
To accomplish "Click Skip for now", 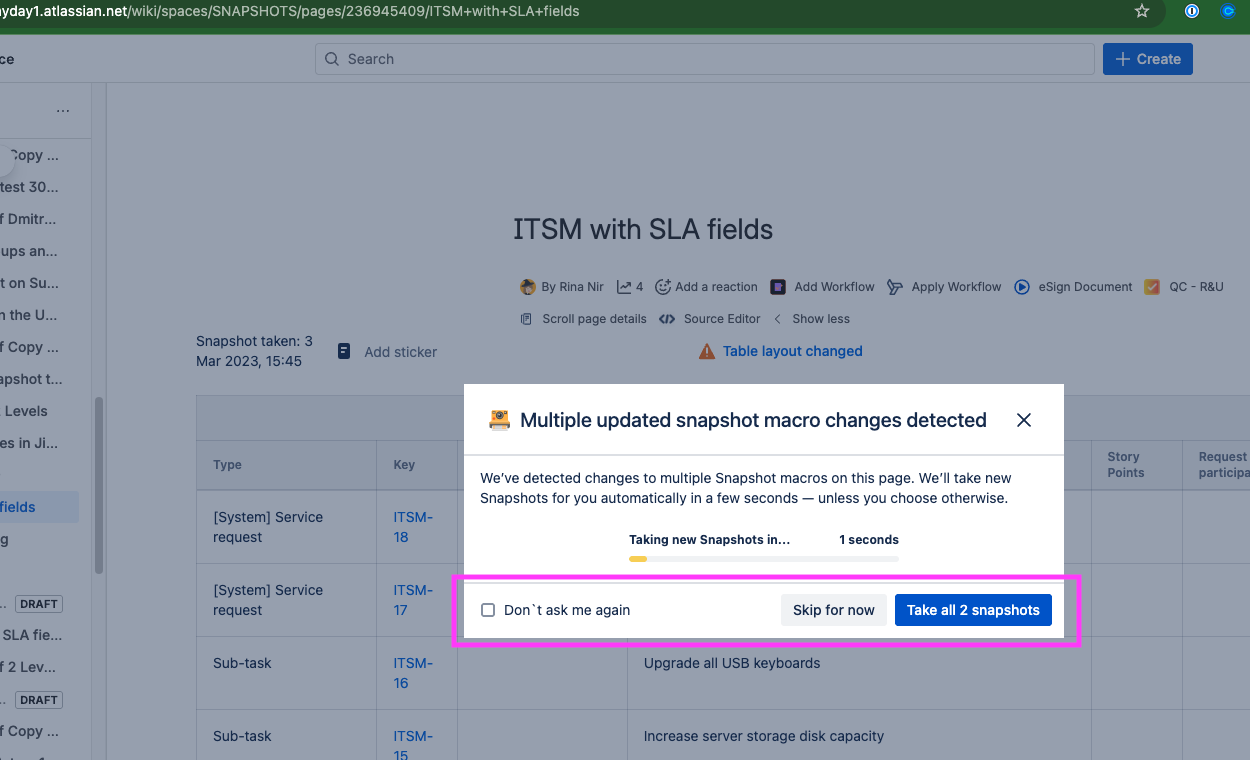I will tap(834, 610).
